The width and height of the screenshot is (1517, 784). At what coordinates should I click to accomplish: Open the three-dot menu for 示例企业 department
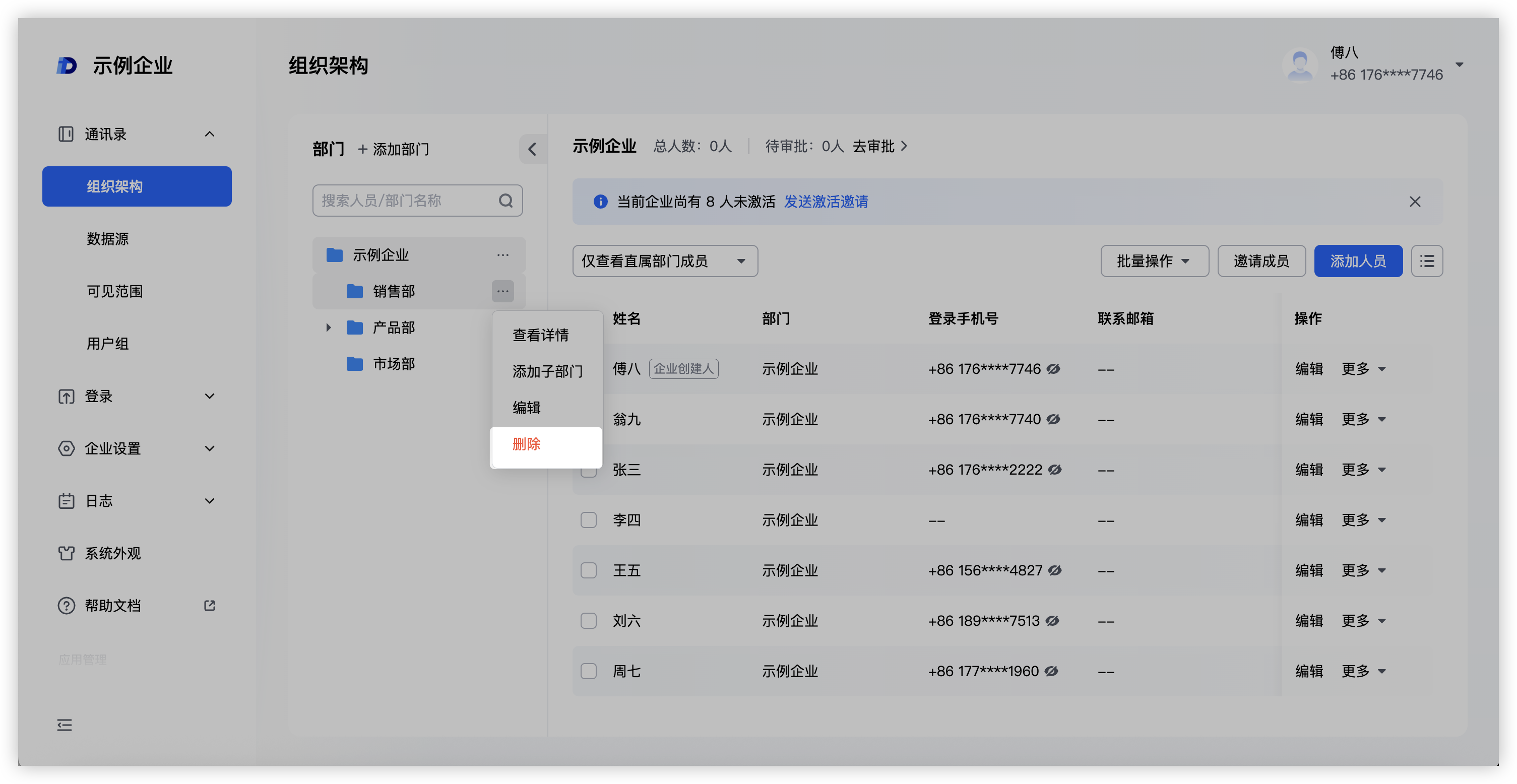pos(502,255)
